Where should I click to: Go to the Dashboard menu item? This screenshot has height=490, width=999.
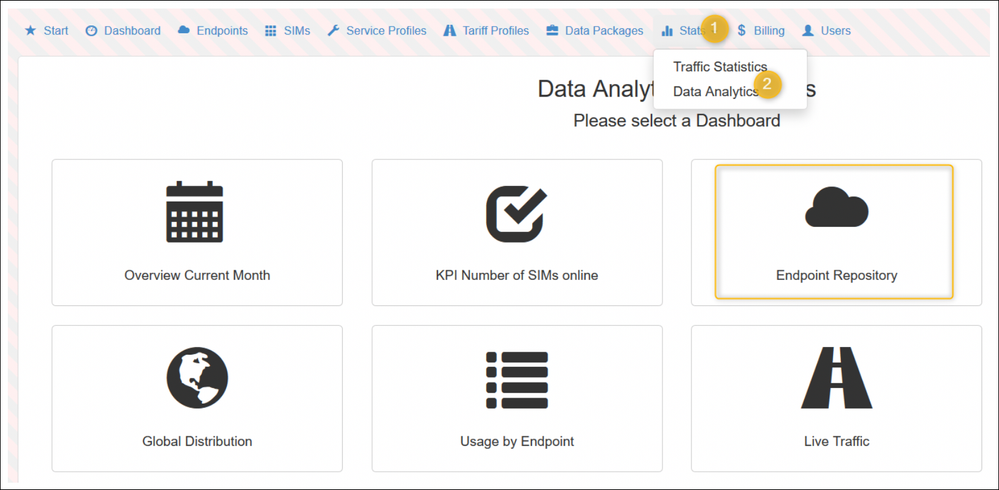click(123, 31)
